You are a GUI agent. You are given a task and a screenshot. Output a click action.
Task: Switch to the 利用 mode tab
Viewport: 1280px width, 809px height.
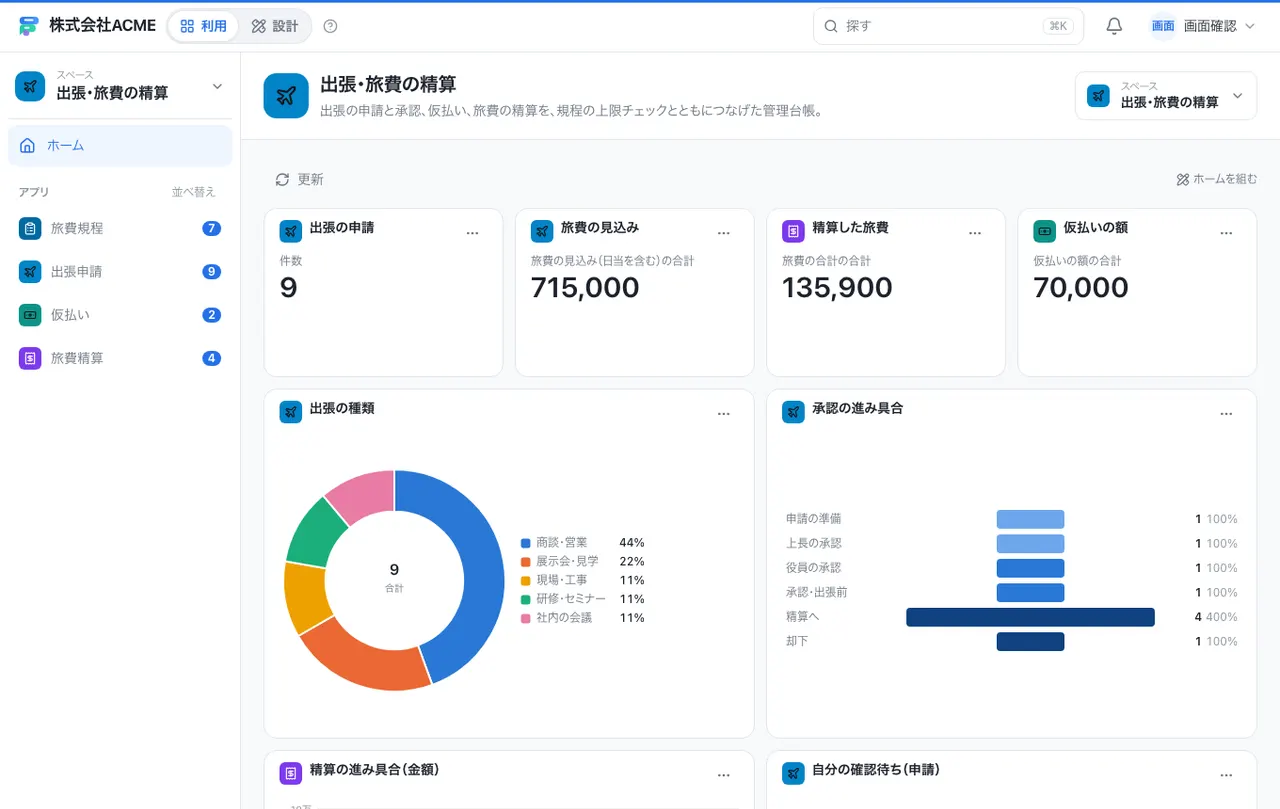pyautogui.click(x=203, y=26)
